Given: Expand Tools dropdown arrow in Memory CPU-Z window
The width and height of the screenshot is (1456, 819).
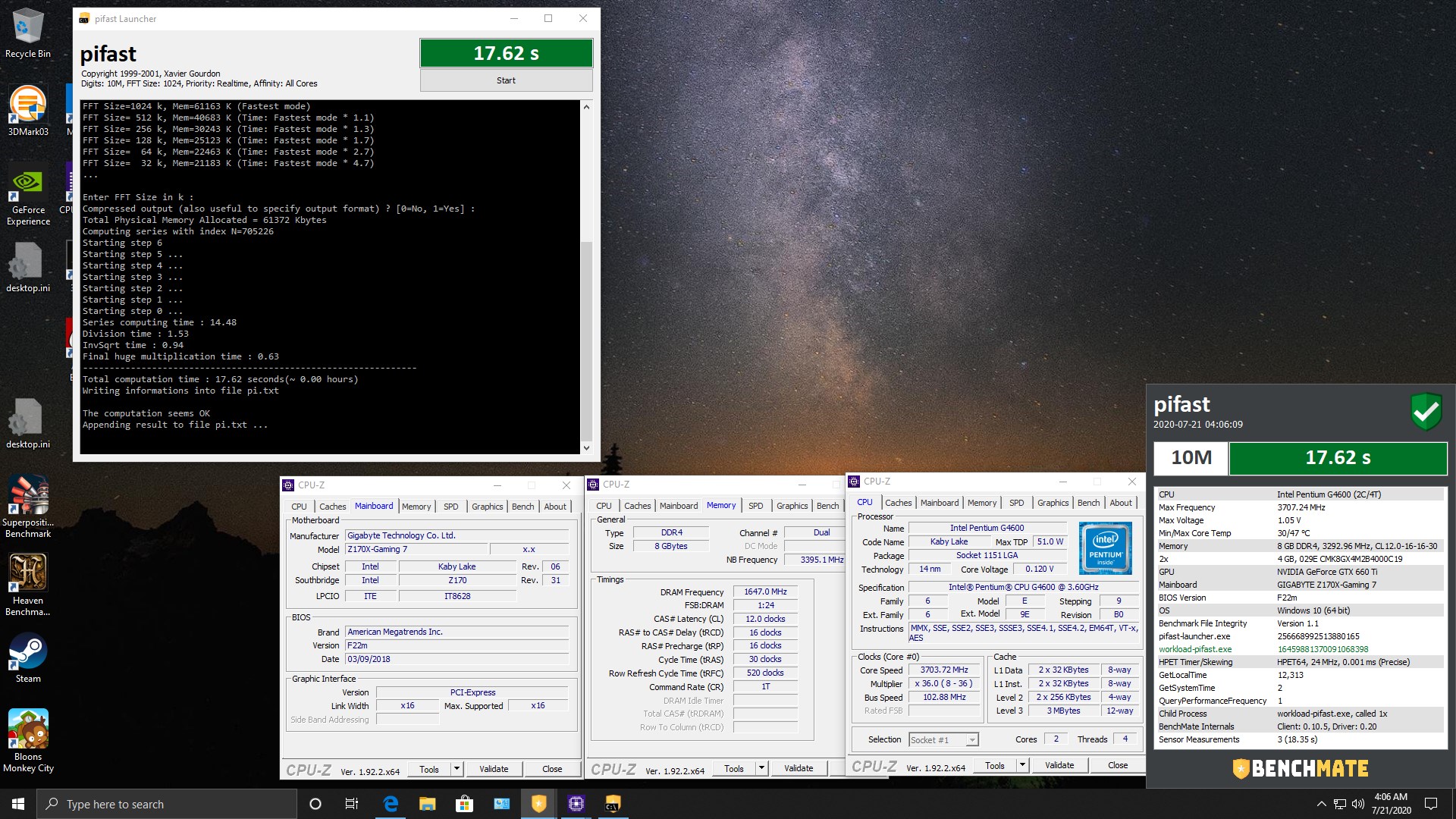Looking at the screenshot, I should 761,768.
